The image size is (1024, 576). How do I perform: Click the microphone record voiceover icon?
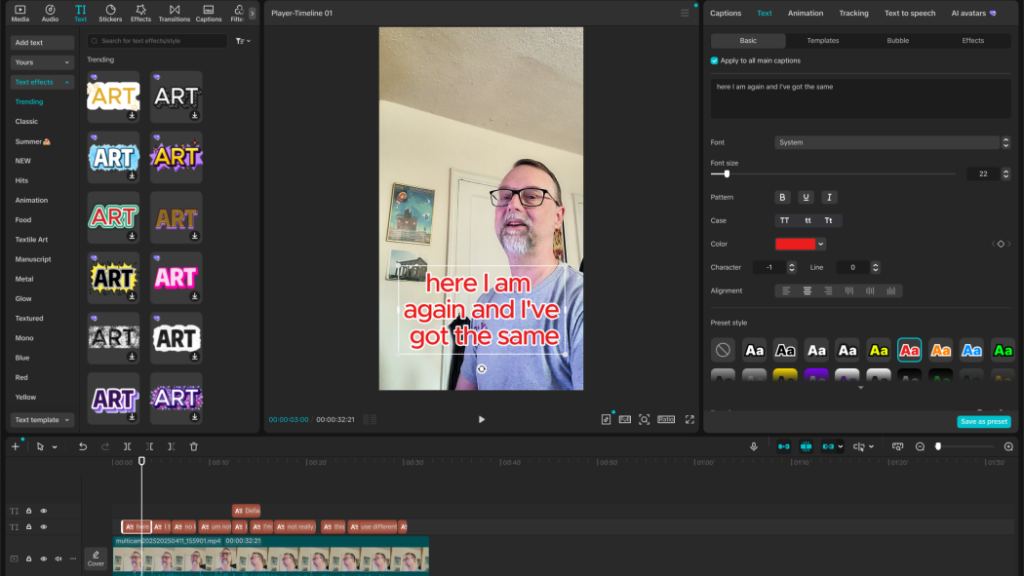tap(754, 447)
